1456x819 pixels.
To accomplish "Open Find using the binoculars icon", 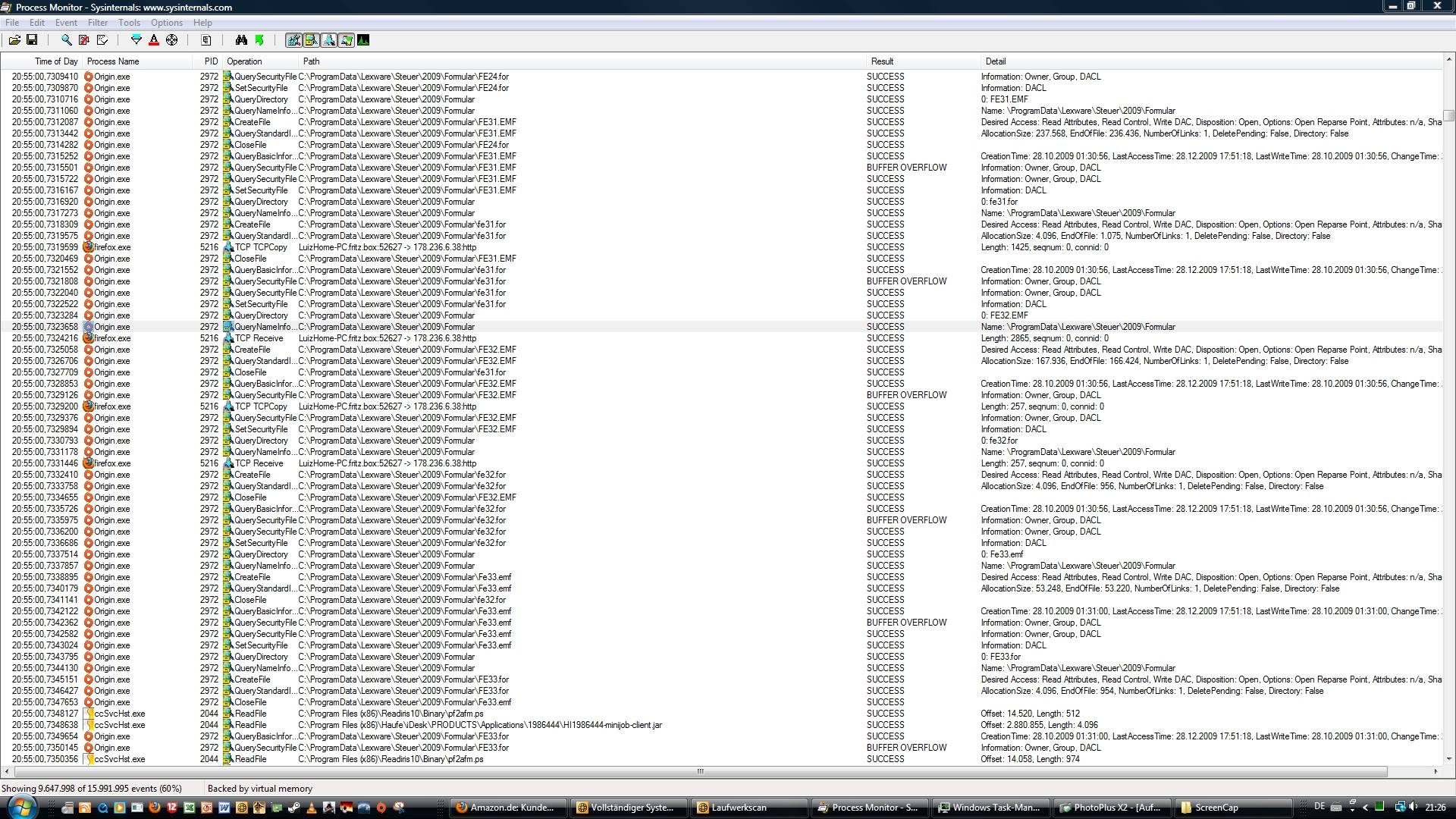I will pyautogui.click(x=241, y=40).
